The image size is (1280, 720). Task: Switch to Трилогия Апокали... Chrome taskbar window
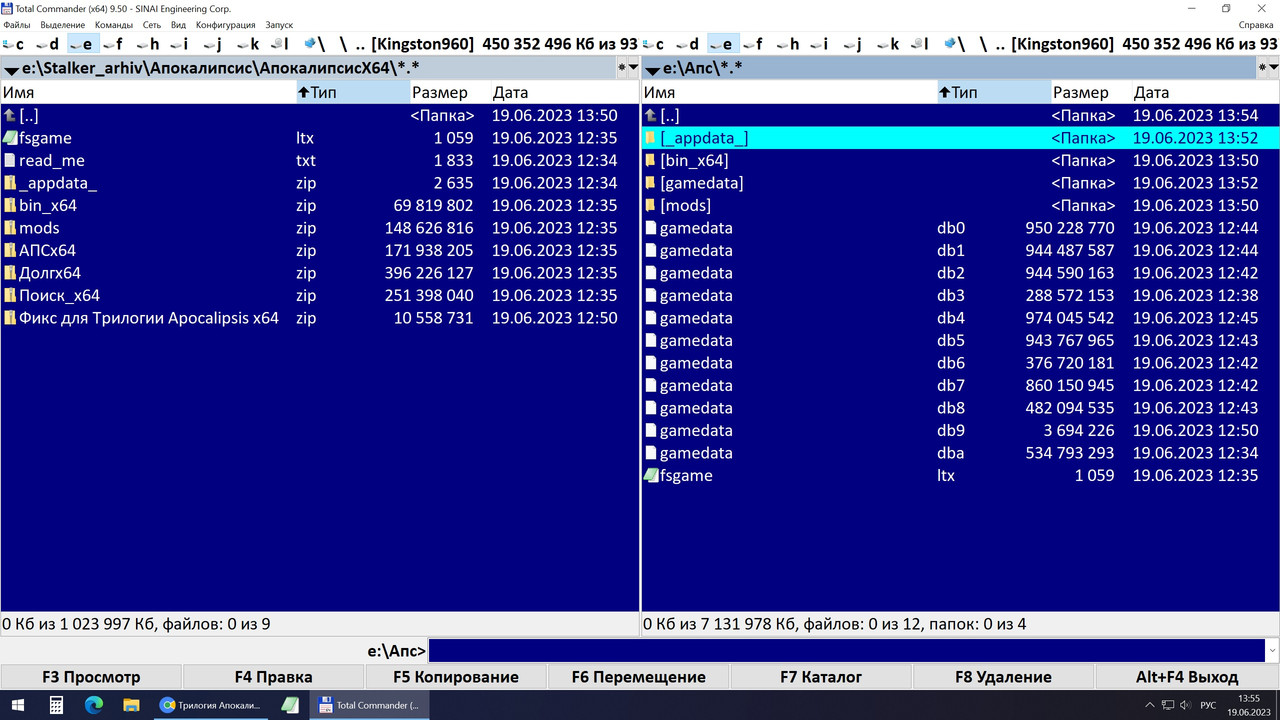click(x=212, y=705)
